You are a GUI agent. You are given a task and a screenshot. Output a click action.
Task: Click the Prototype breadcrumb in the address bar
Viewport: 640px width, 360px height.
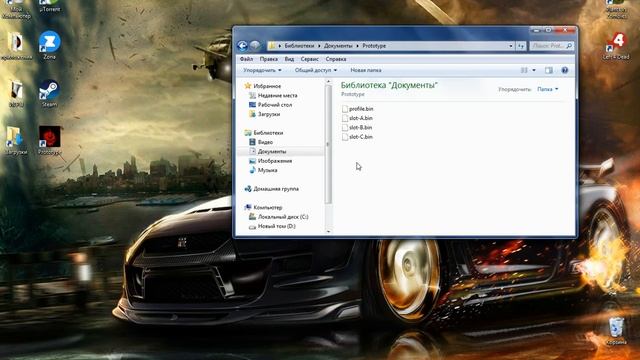(x=374, y=46)
